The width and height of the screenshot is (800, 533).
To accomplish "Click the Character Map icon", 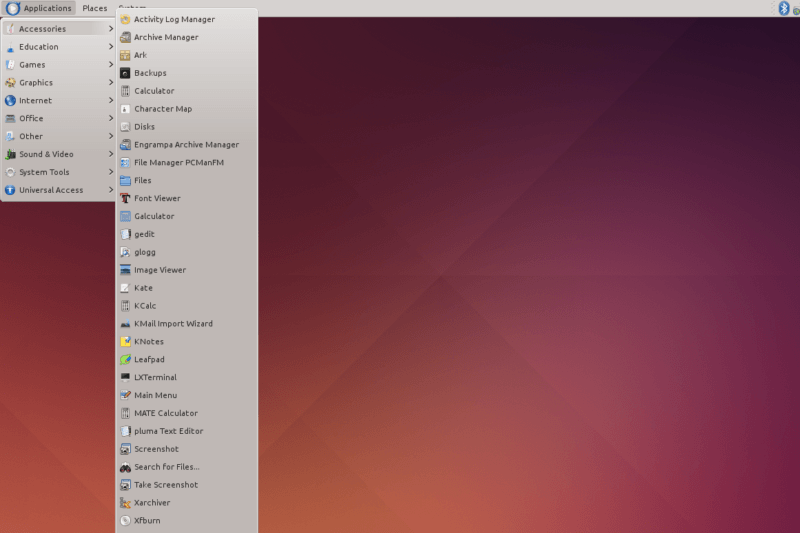I will tap(125, 109).
